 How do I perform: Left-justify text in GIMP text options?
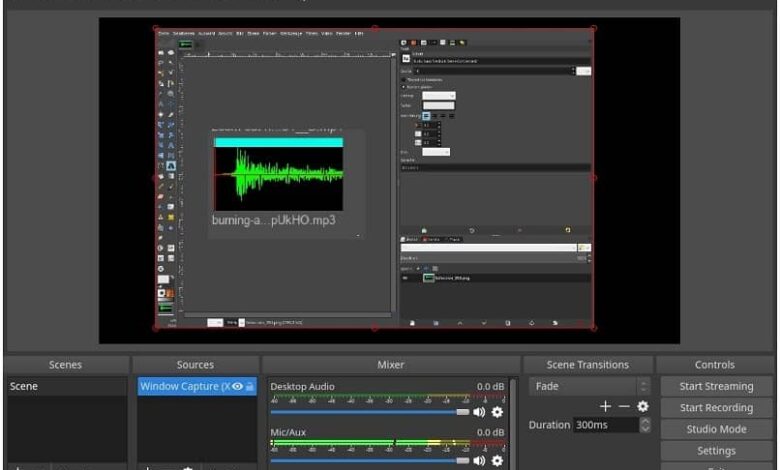click(x=426, y=116)
